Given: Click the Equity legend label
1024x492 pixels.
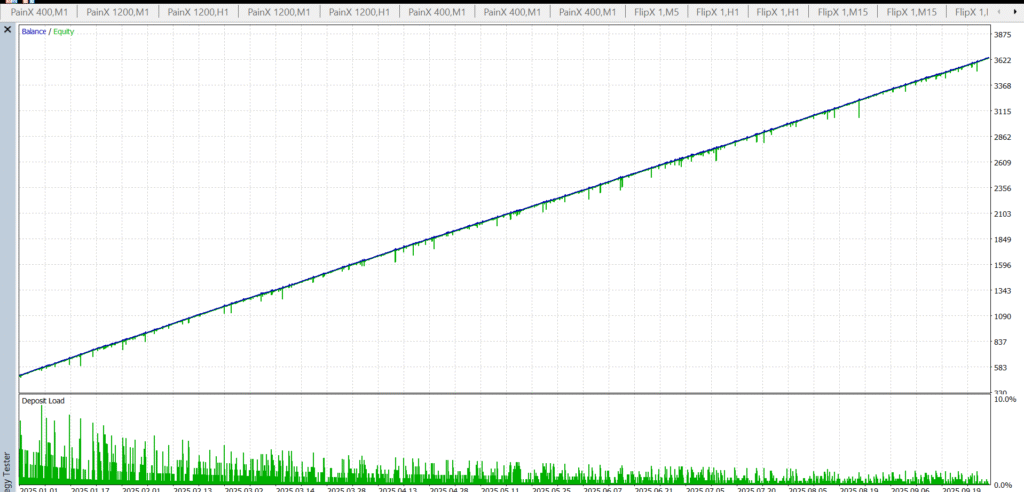Looking at the screenshot, I should pos(63,31).
